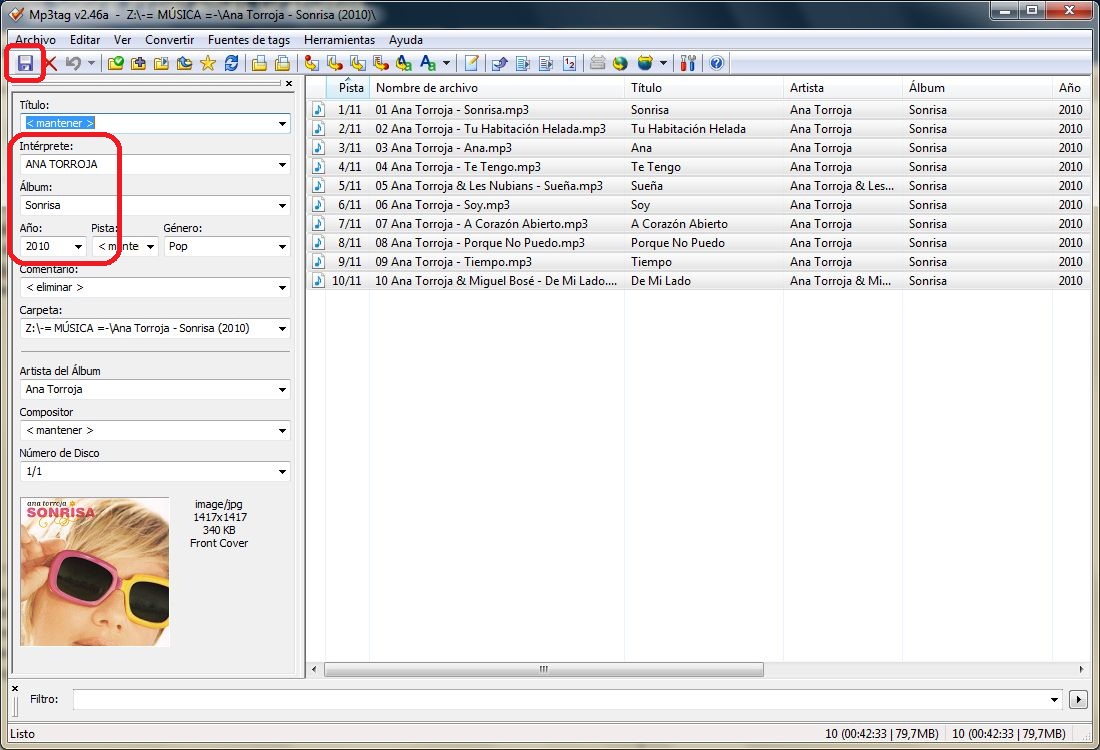Close the tag panel with its x
The image size is (1100, 750).
point(289,83)
